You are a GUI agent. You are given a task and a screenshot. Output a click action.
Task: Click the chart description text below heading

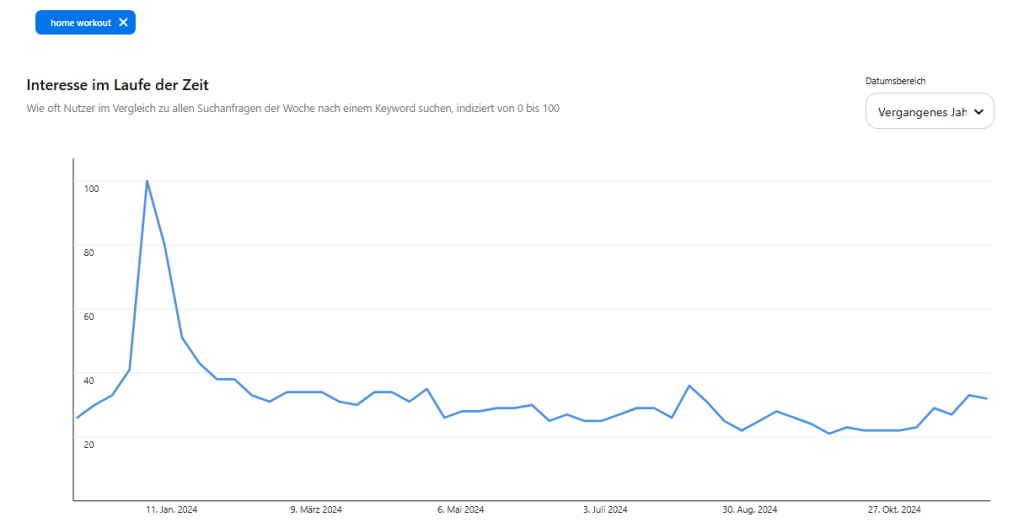point(292,107)
